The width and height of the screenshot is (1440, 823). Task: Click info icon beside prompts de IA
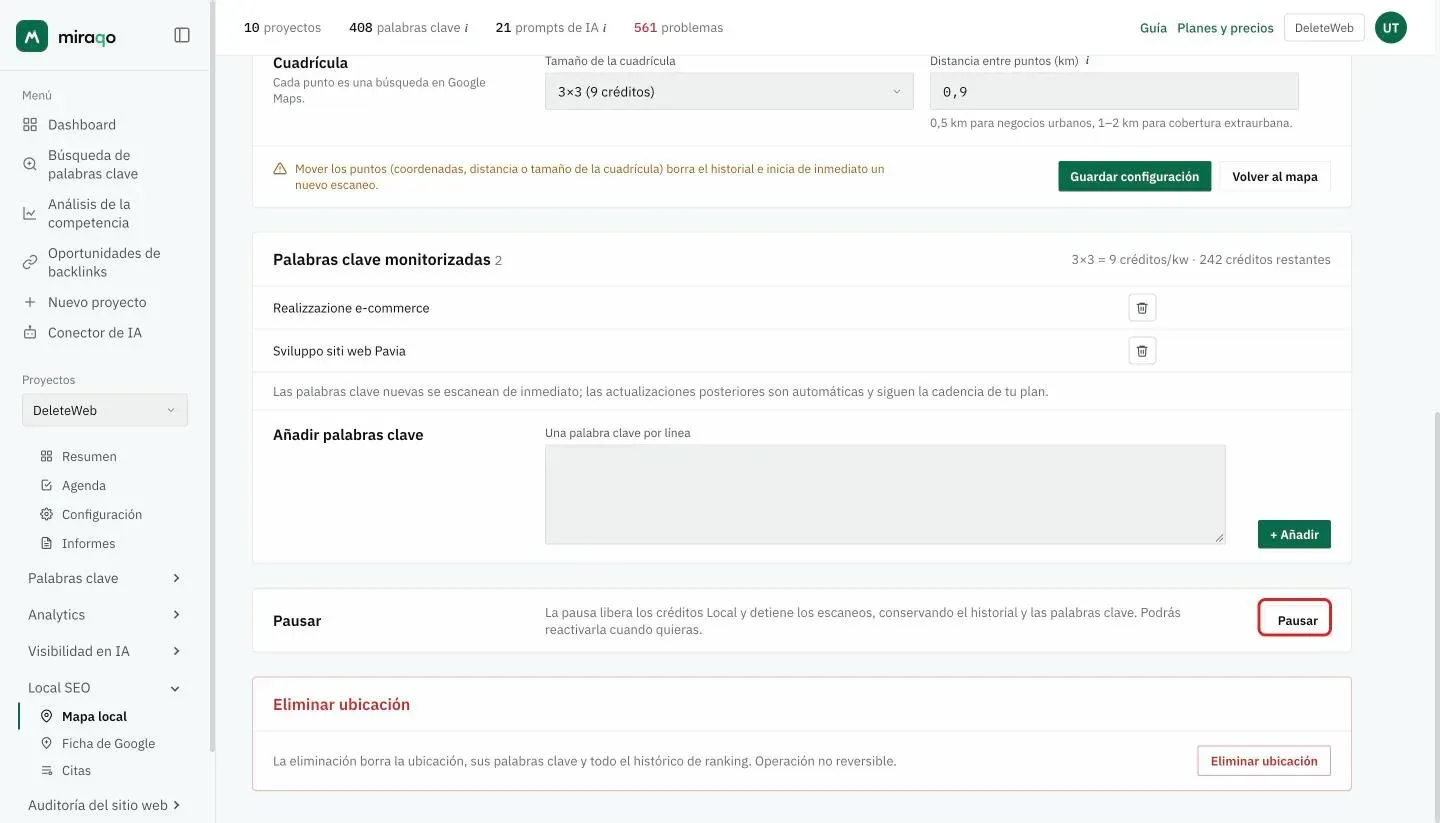604,28
